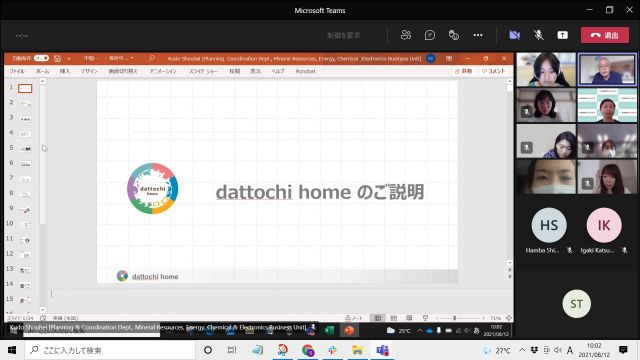Open the meeting chat icon
The height and width of the screenshot is (360, 640).
click(429, 35)
